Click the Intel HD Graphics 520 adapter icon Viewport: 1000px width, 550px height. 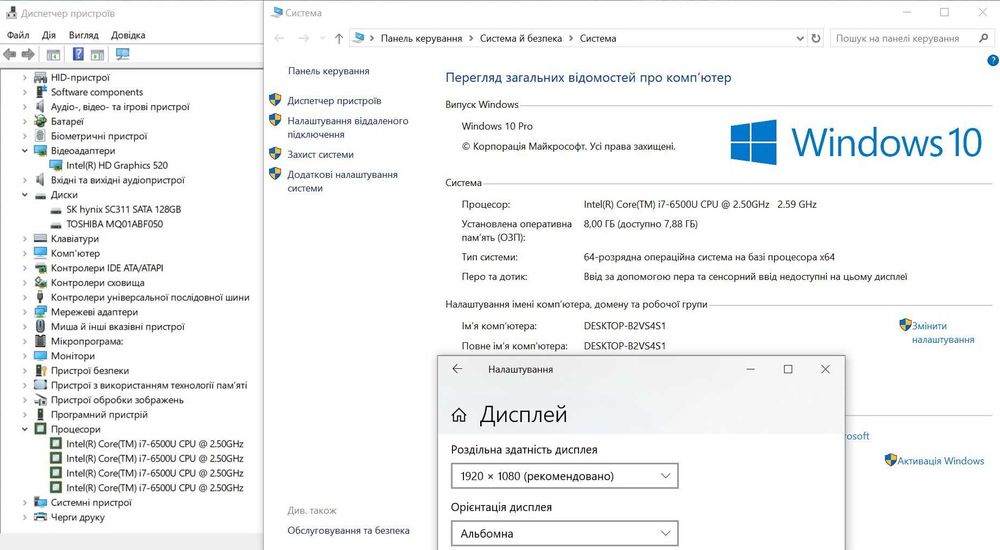tap(55, 165)
